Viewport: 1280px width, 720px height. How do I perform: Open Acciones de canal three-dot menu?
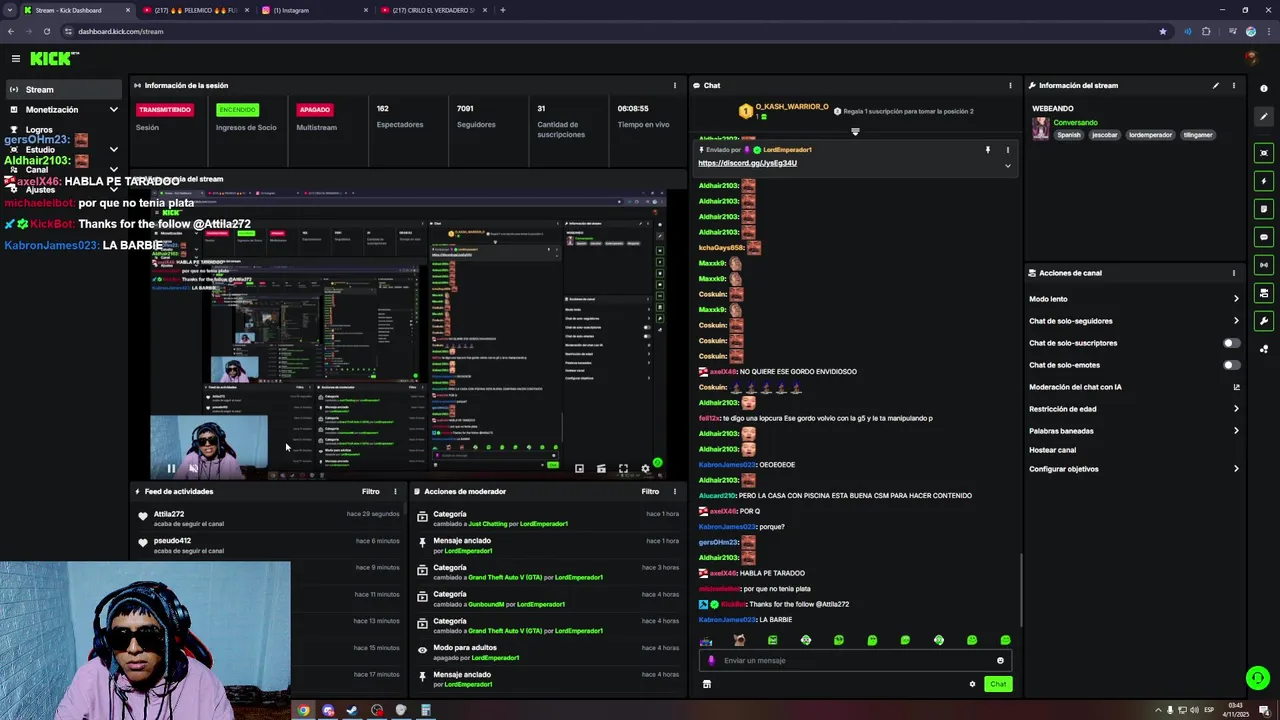(1234, 273)
